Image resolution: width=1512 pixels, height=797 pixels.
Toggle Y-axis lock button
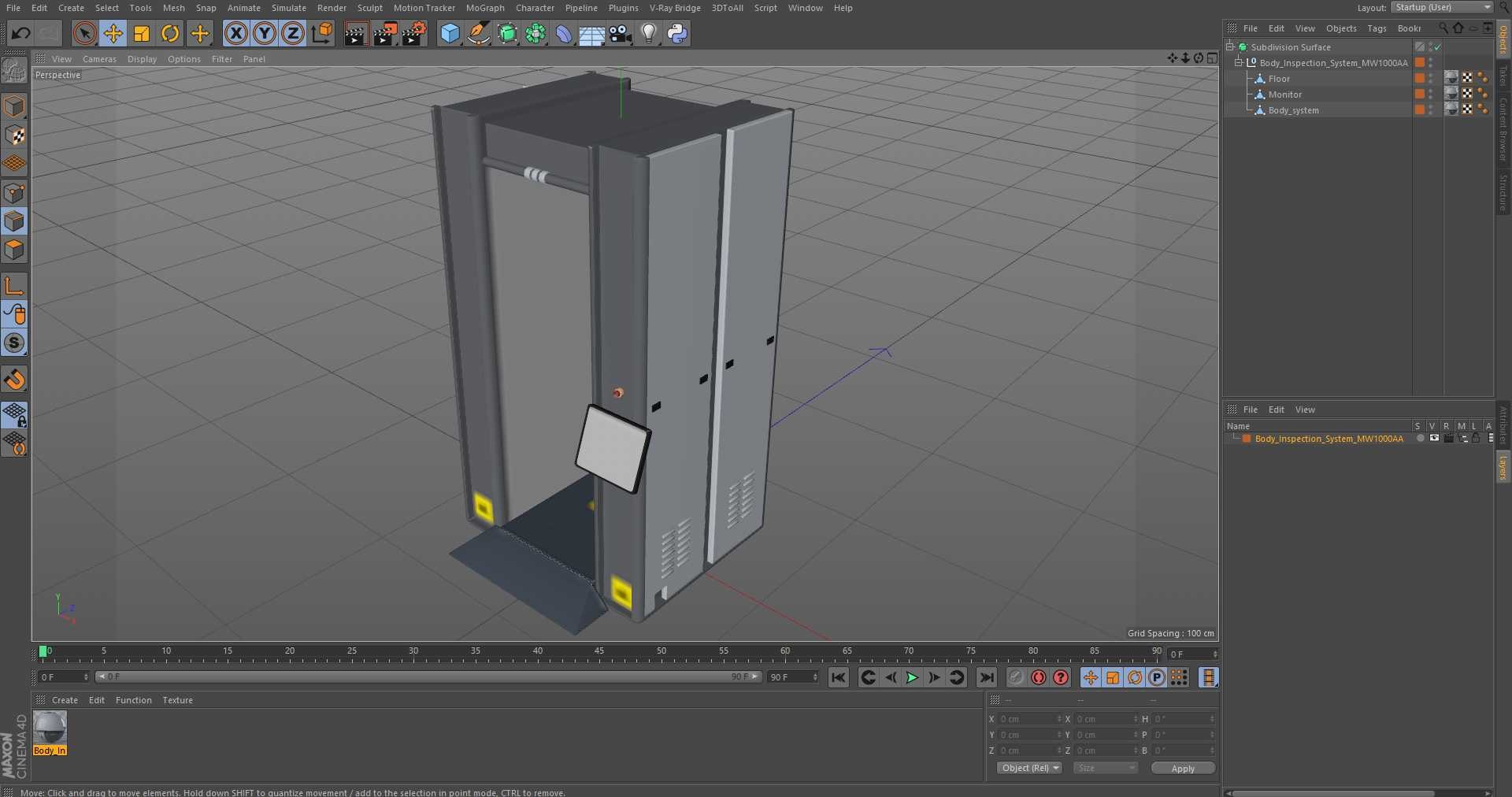(x=265, y=33)
